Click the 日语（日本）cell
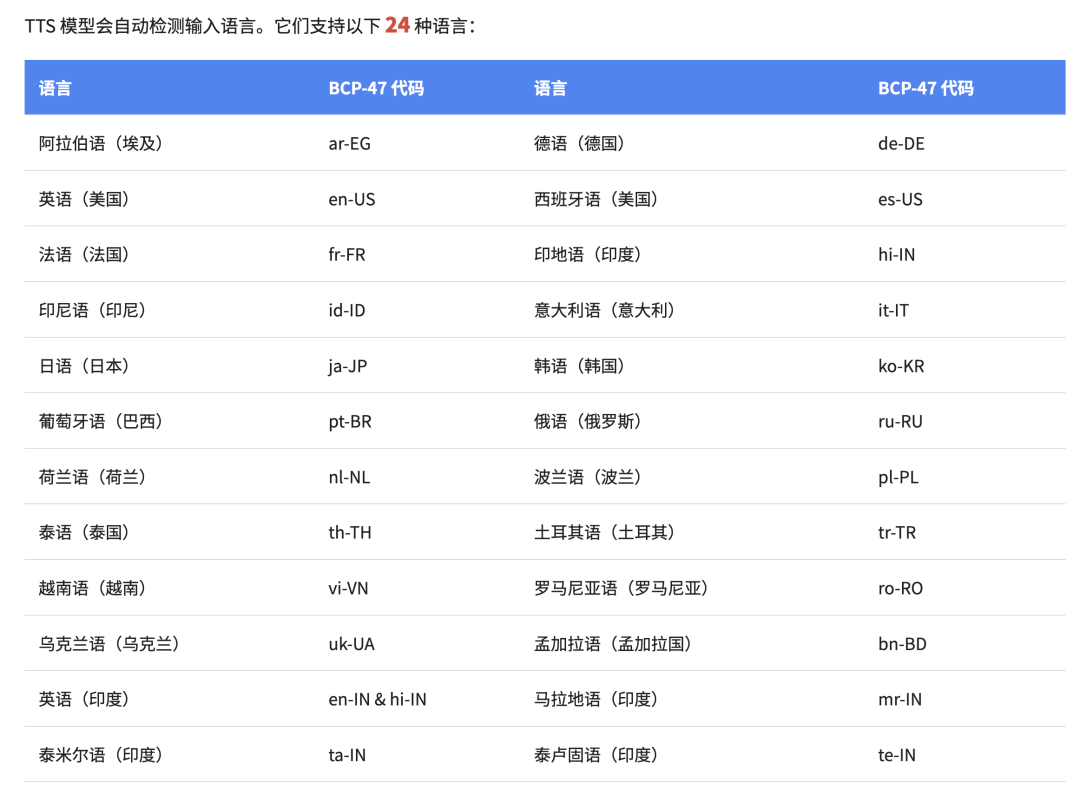Viewport: 1080px width, 803px height. pyautogui.click(x=84, y=366)
